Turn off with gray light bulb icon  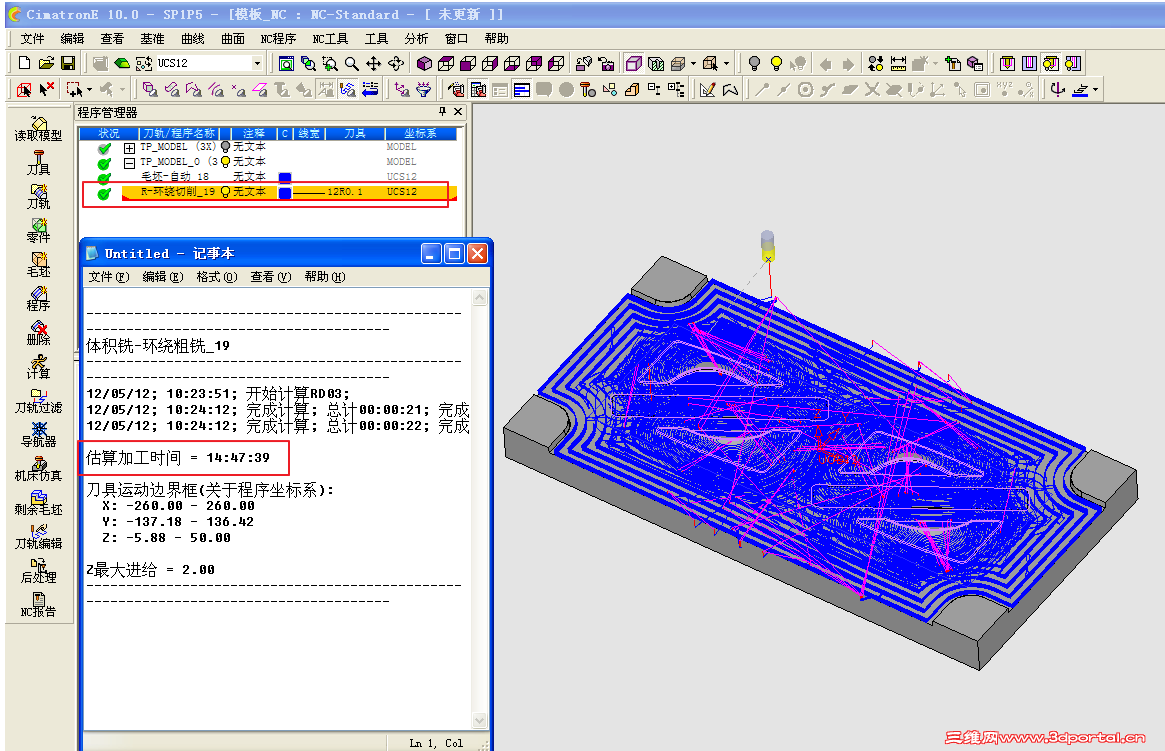[754, 63]
